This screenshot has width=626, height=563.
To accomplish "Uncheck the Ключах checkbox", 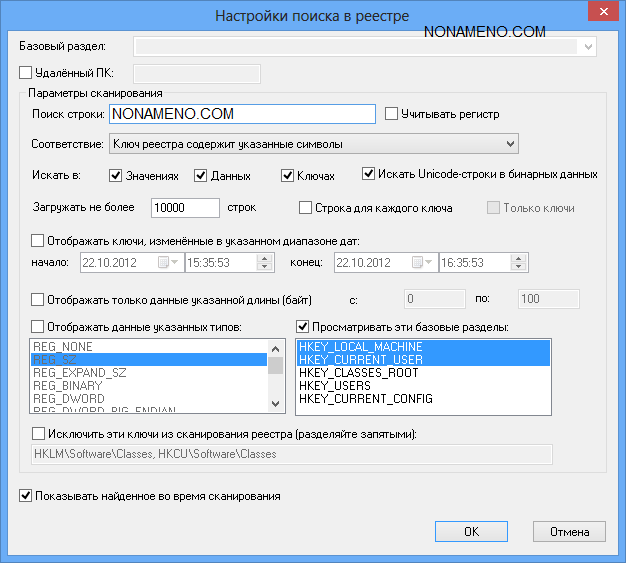I will tap(289, 175).
